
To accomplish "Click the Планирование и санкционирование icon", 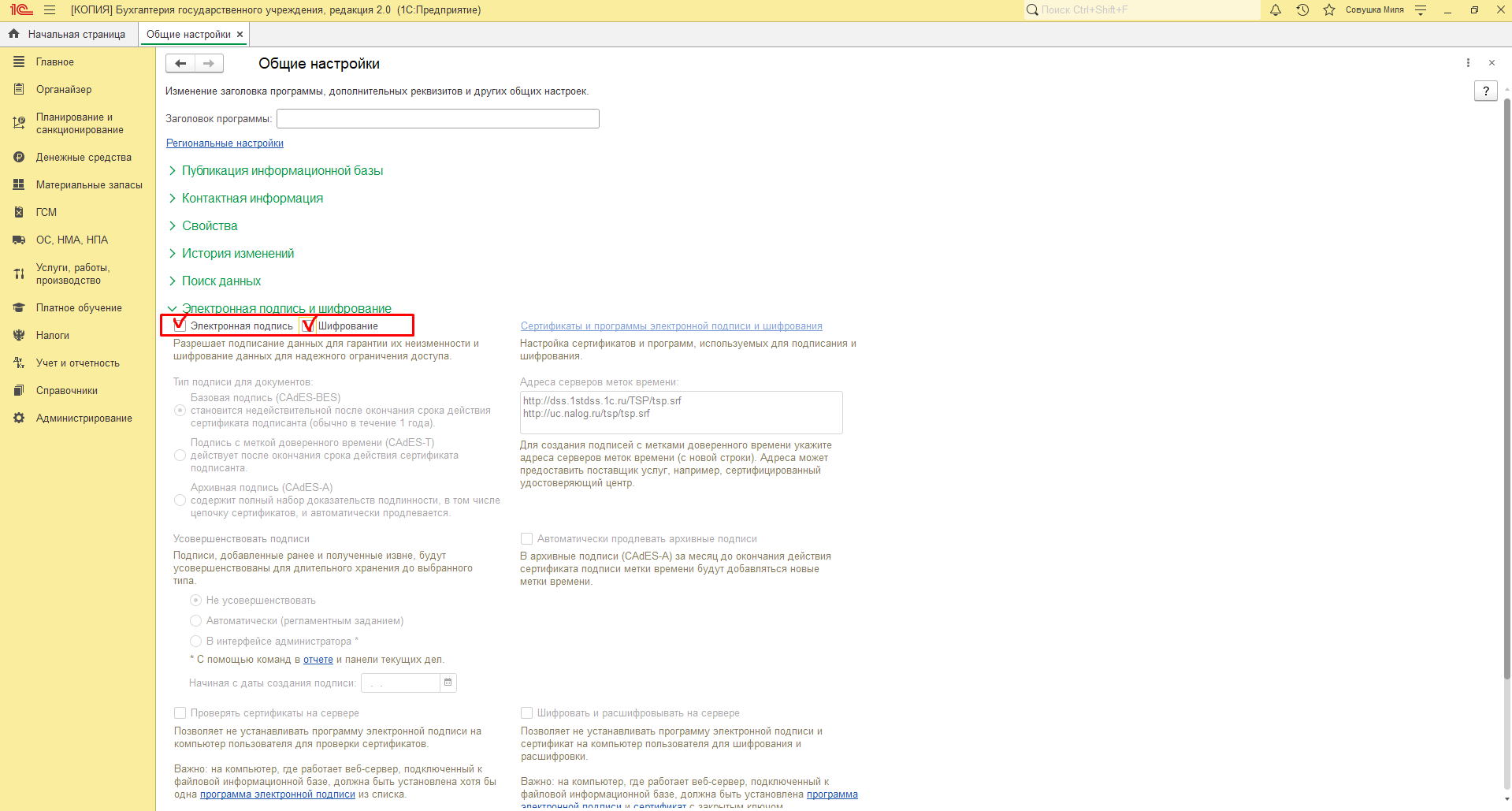I will pyautogui.click(x=19, y=123).
